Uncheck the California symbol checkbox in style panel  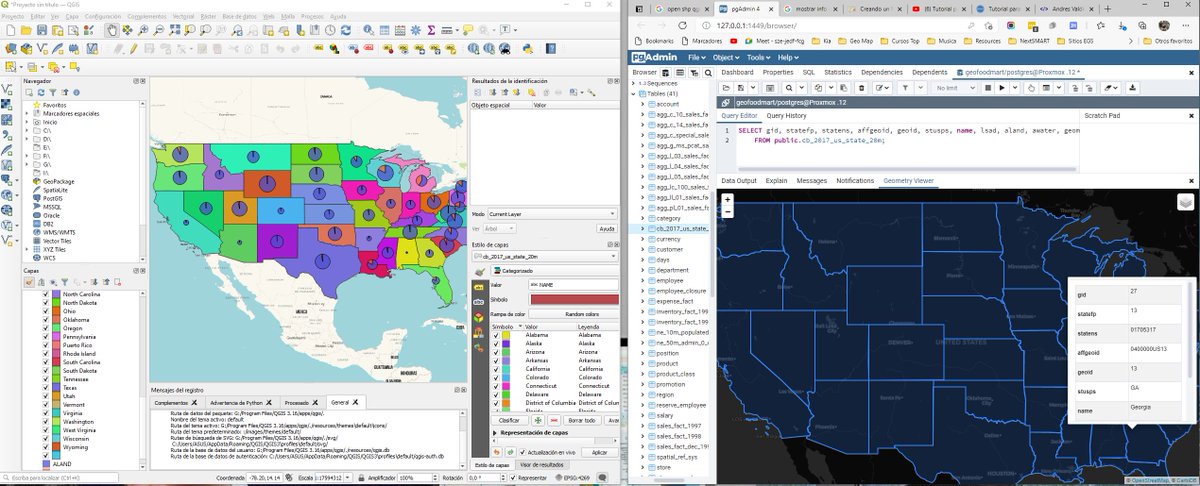point(495,368)
